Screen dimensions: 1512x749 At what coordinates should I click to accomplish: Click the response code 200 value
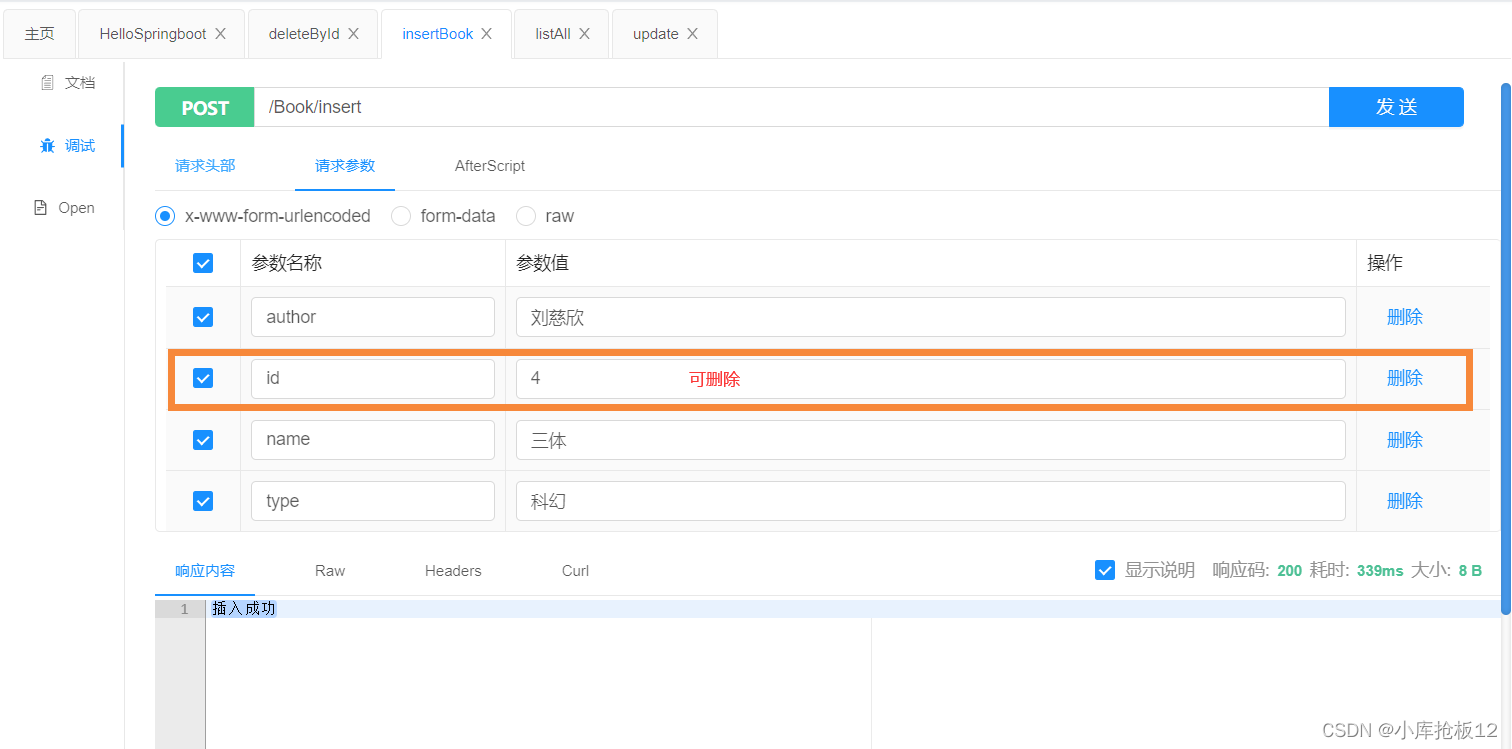click(1290, 571)
